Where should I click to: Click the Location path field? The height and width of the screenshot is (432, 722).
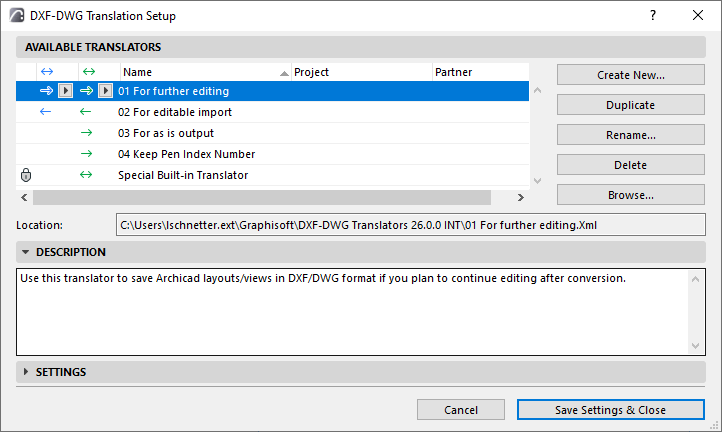[410, 226]
